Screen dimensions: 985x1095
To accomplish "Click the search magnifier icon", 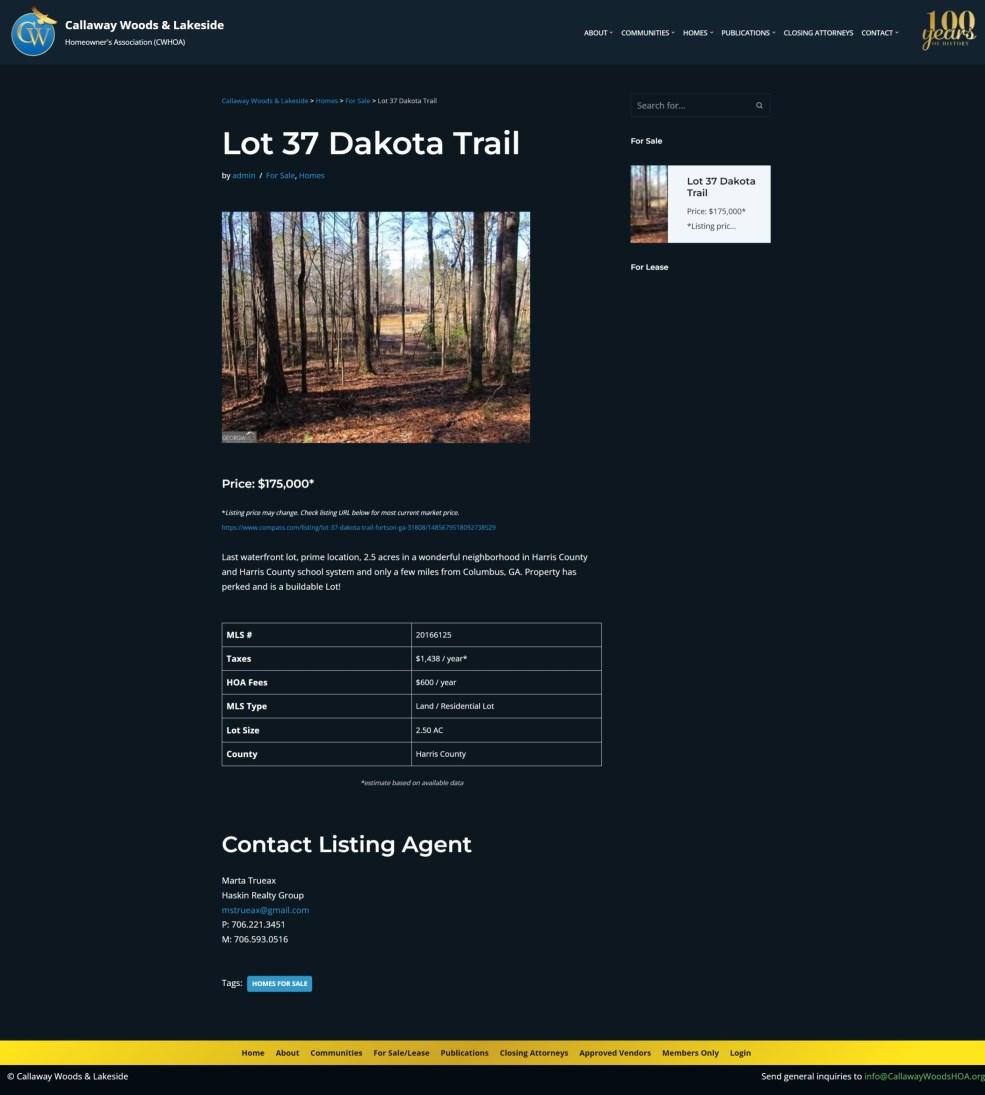I will (759, 105).
